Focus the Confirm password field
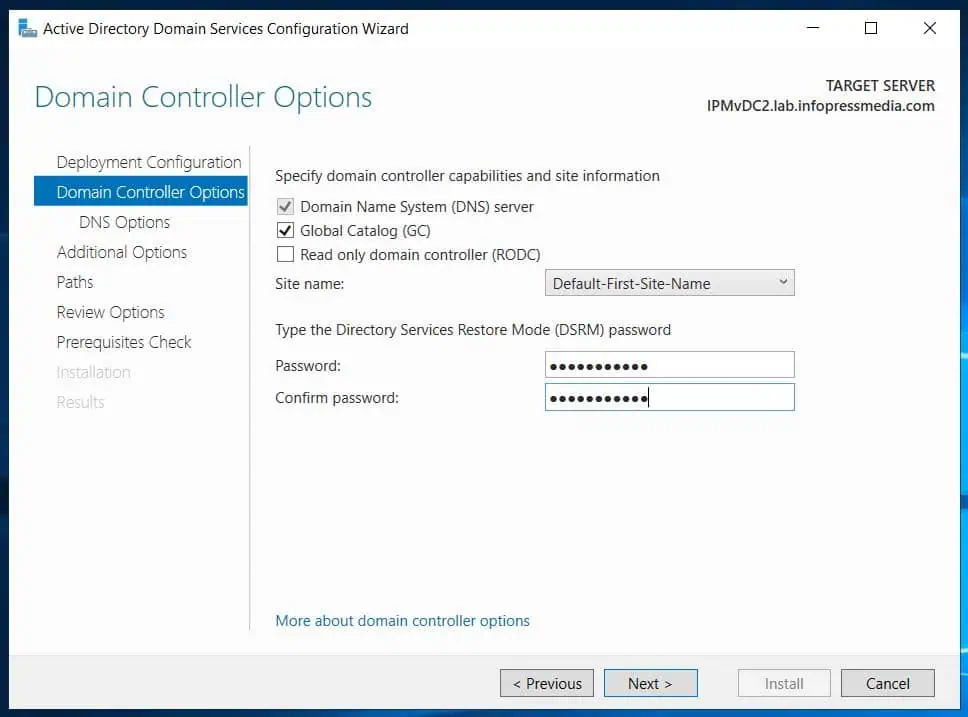The width and height of the screenshot is (968, 717). pyautogui.click(x=669, y=397)
